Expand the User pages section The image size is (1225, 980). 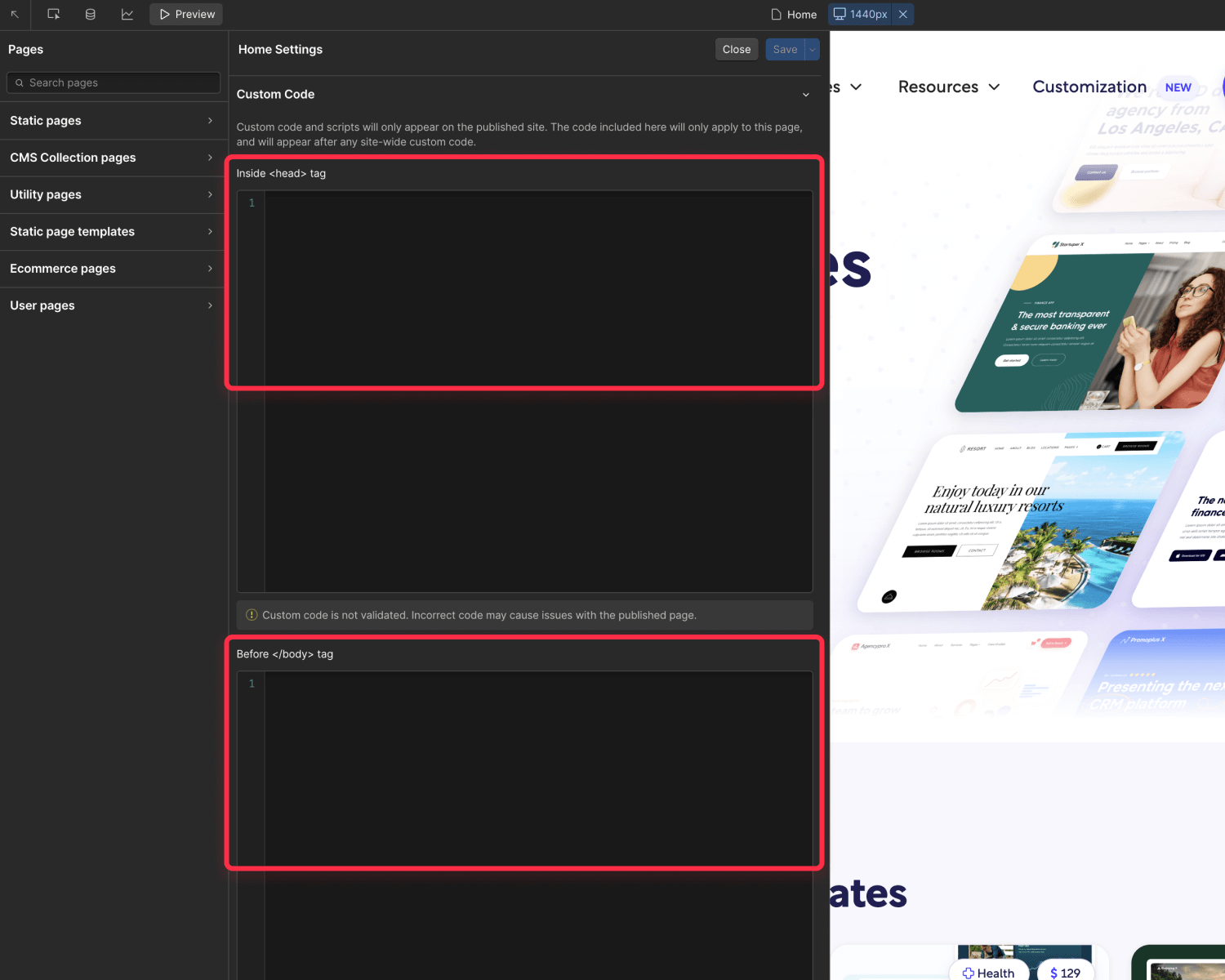point(113,305)
